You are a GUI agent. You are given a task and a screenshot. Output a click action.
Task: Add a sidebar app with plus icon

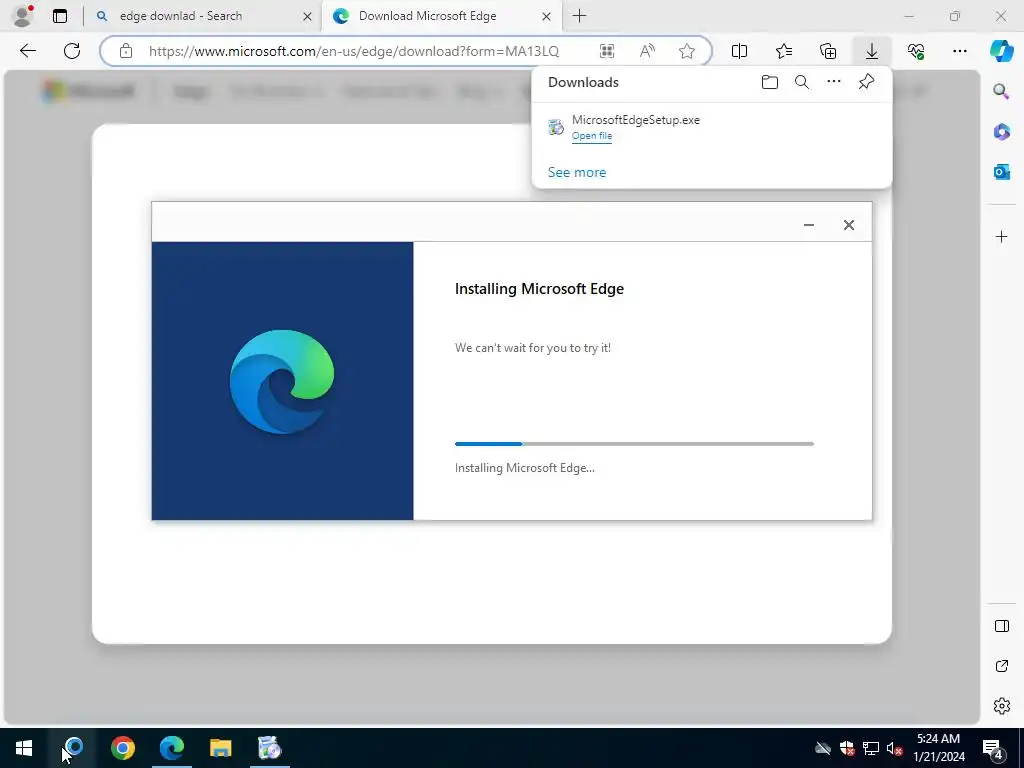1001,236
